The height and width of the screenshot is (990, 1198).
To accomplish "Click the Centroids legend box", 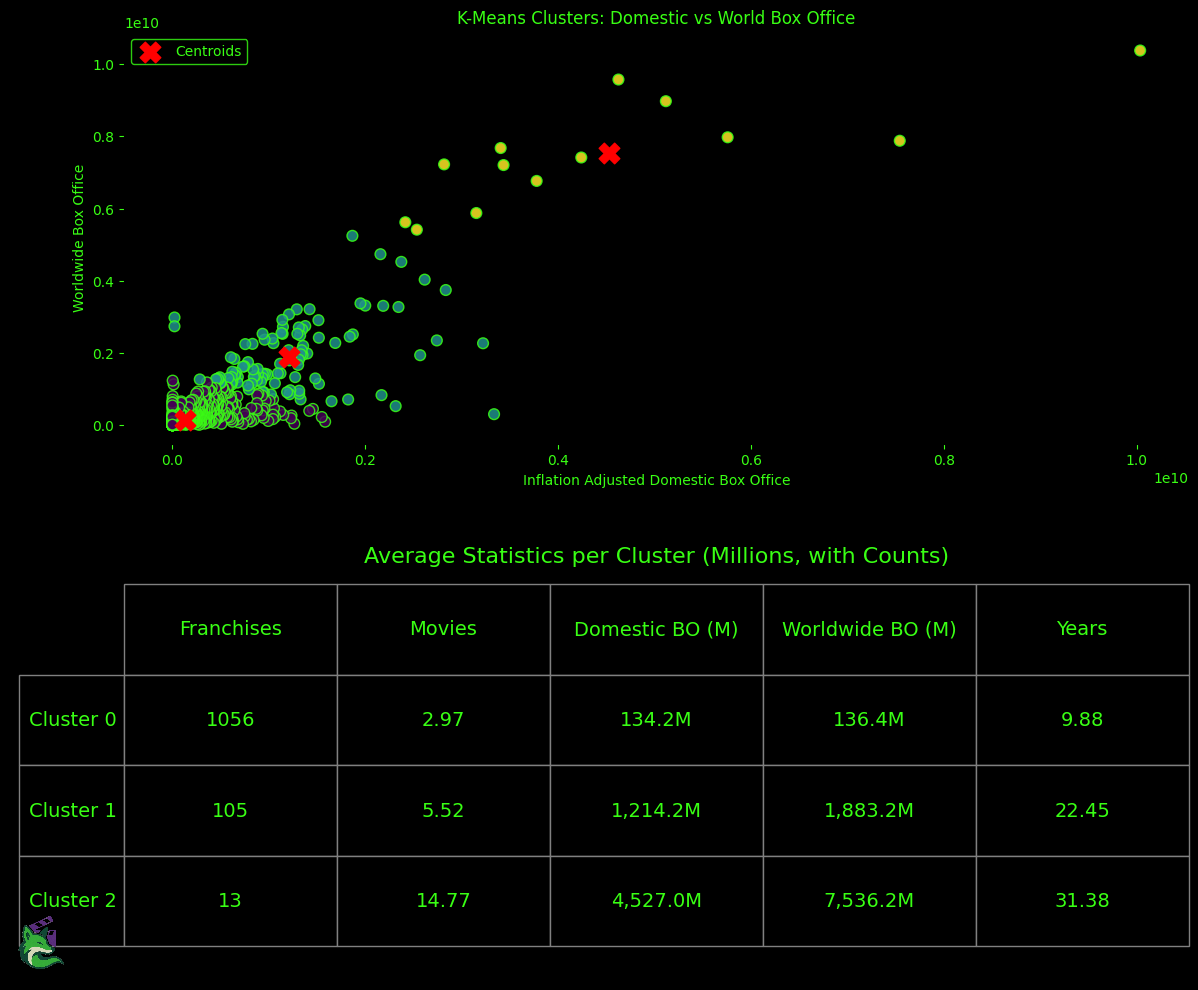I will [x=189, y=51].
